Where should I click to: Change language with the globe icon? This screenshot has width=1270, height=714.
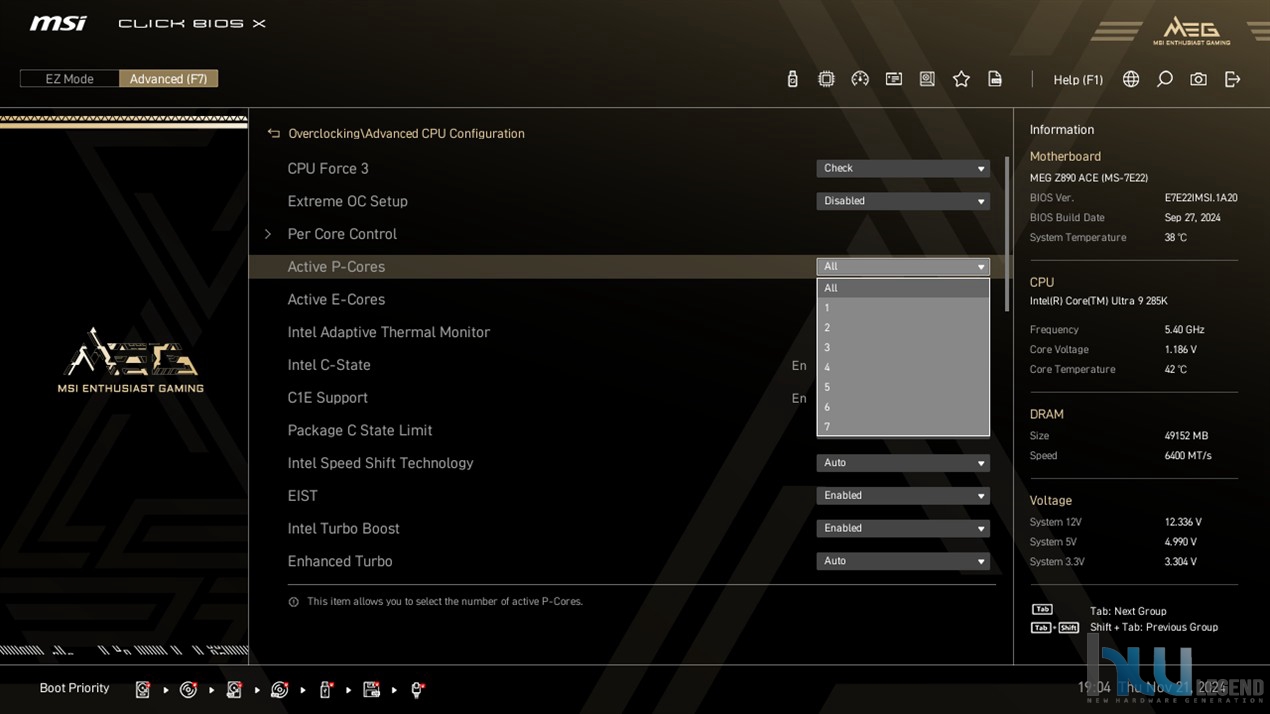coord(1131,79)
